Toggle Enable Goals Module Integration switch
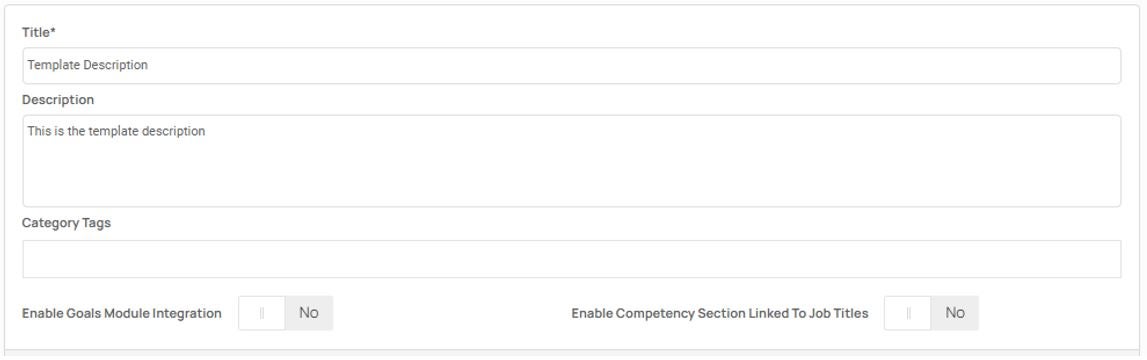The height and width of the screenshot is (360, 1147). tap(286, 313)
